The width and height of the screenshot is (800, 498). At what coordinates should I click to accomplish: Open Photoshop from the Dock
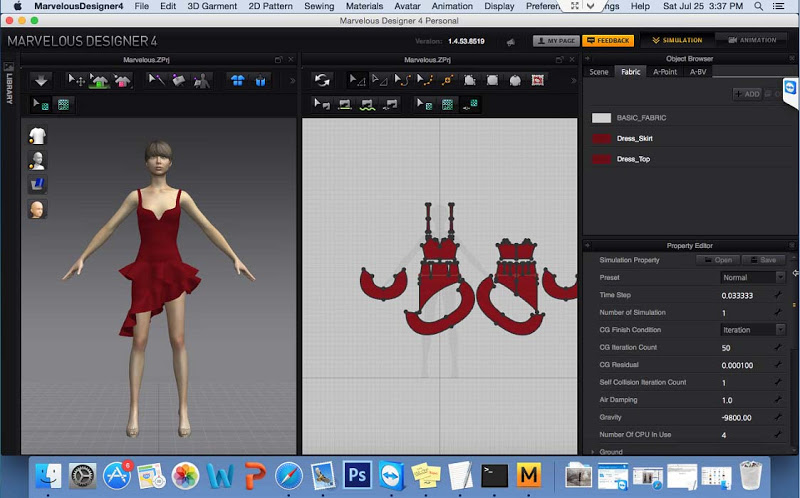coord(357,476)
